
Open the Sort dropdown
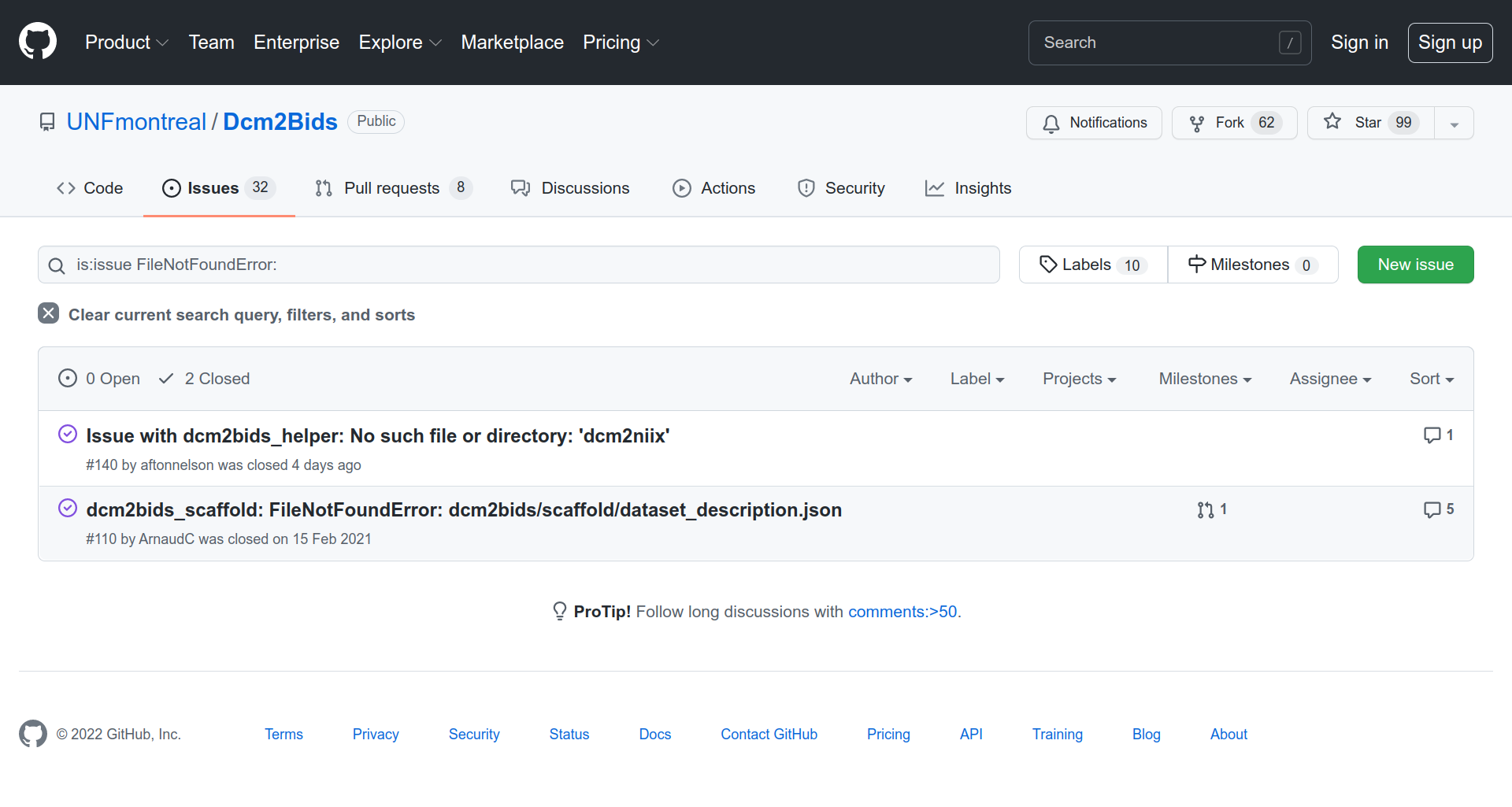(1431, 379)
